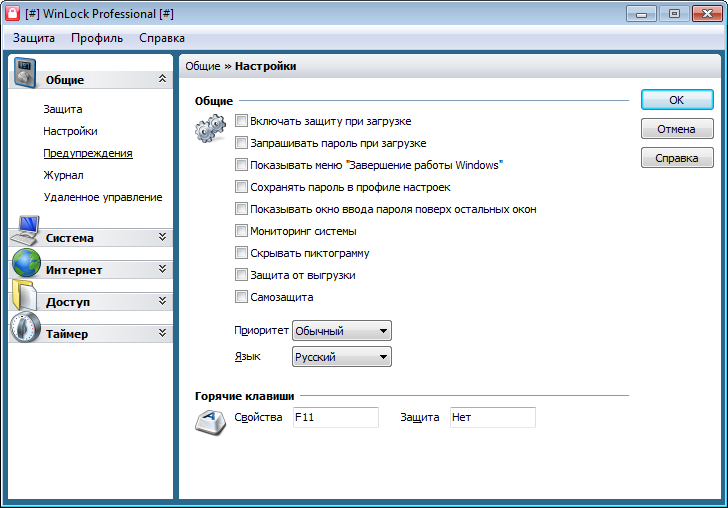Click the OK button
The width and height of the screenshot is (728, 508).
(x=677, y=100)
